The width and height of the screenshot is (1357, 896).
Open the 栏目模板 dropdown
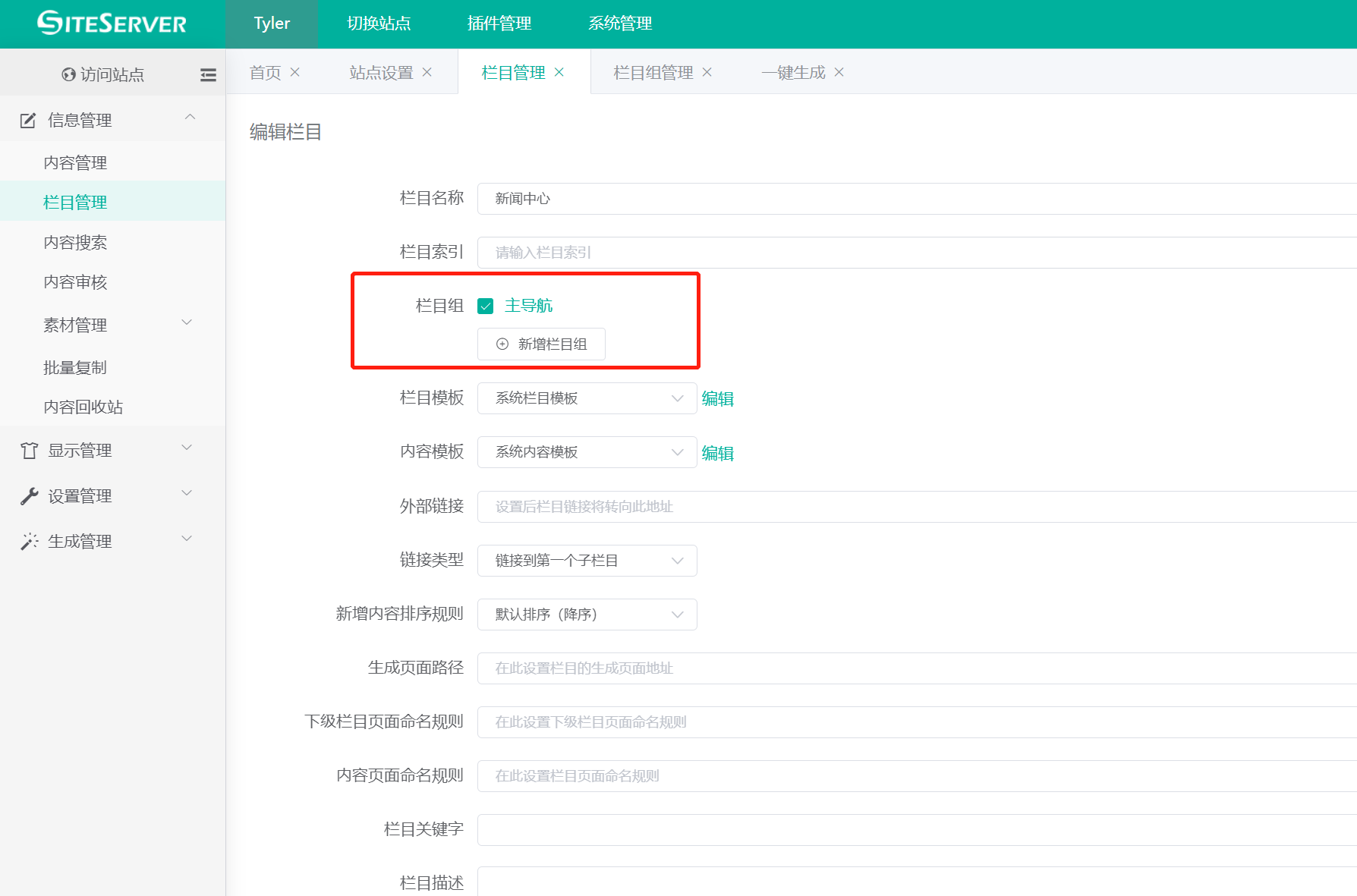click(x=587, y=398)
